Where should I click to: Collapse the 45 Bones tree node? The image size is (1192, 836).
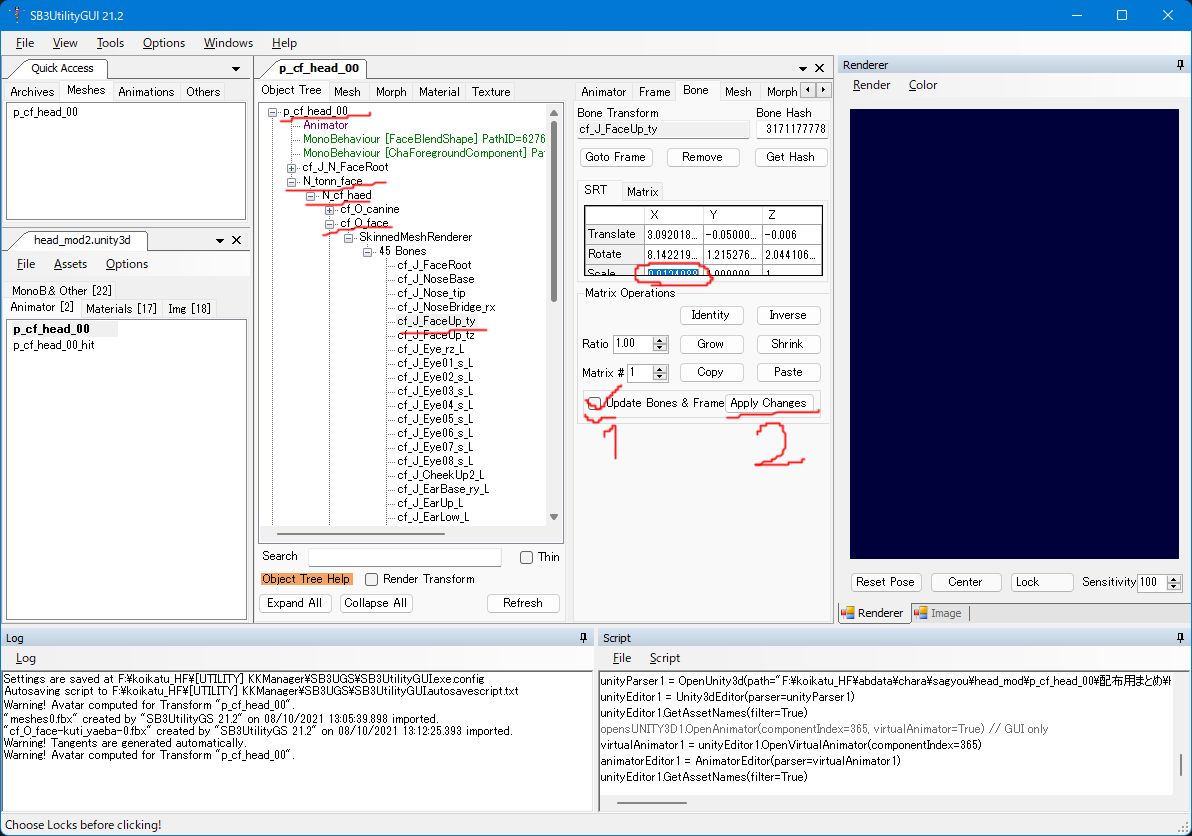coord(367,251)
